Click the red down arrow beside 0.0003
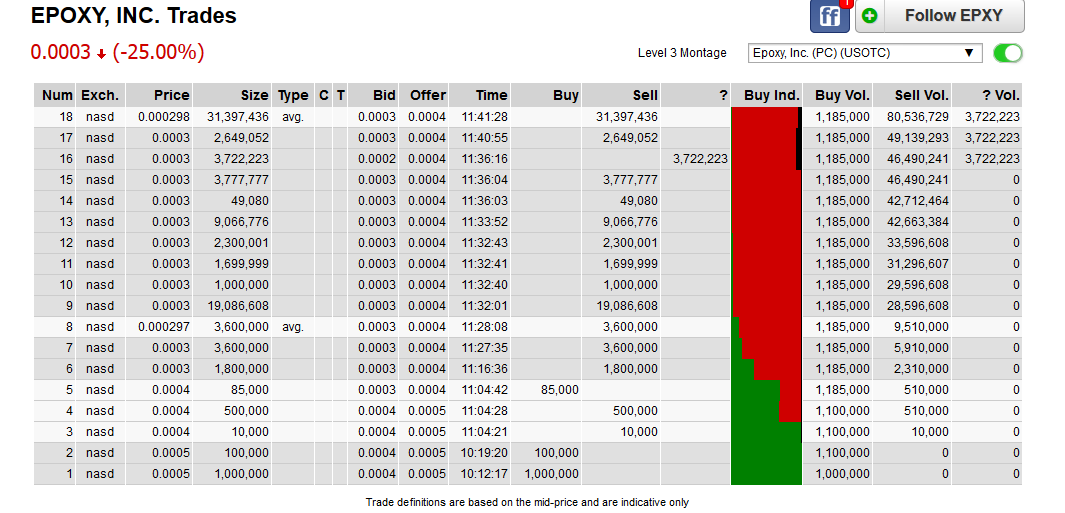Image resolution: width=1065 pixels, height=513 pixels. click(x=101, y=54)
